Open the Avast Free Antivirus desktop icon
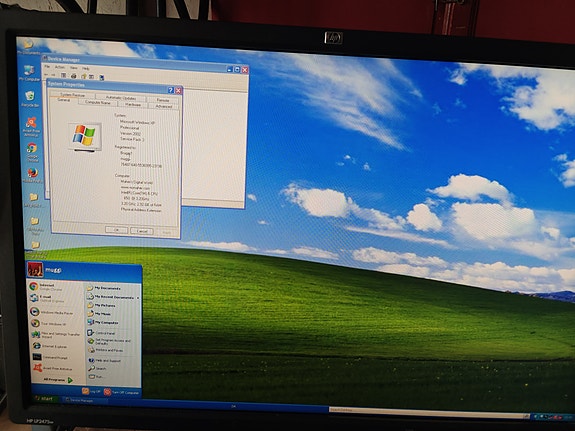The width and height of the screenshot is (575, 431). (x=31, y=126)
